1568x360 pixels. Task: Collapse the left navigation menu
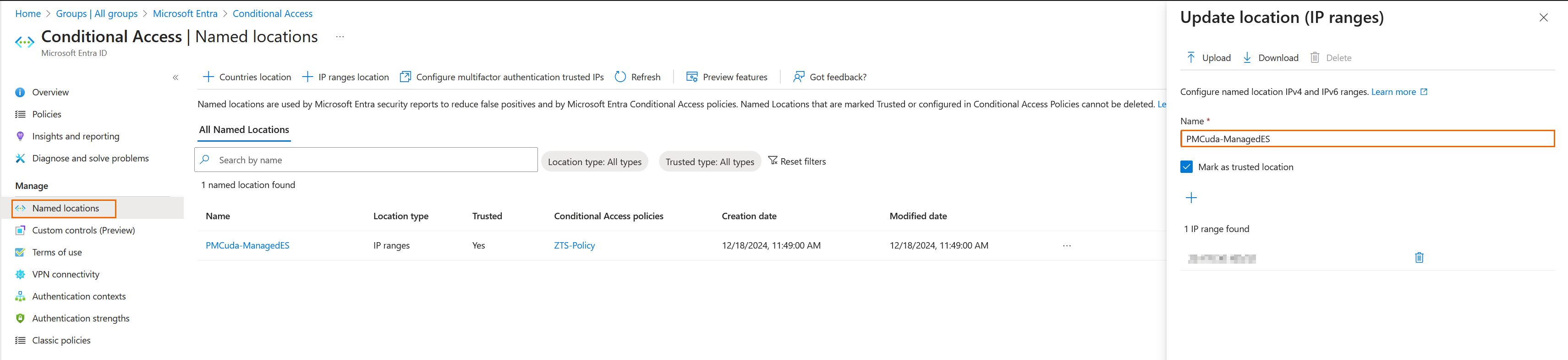click(x=175, y=78)
